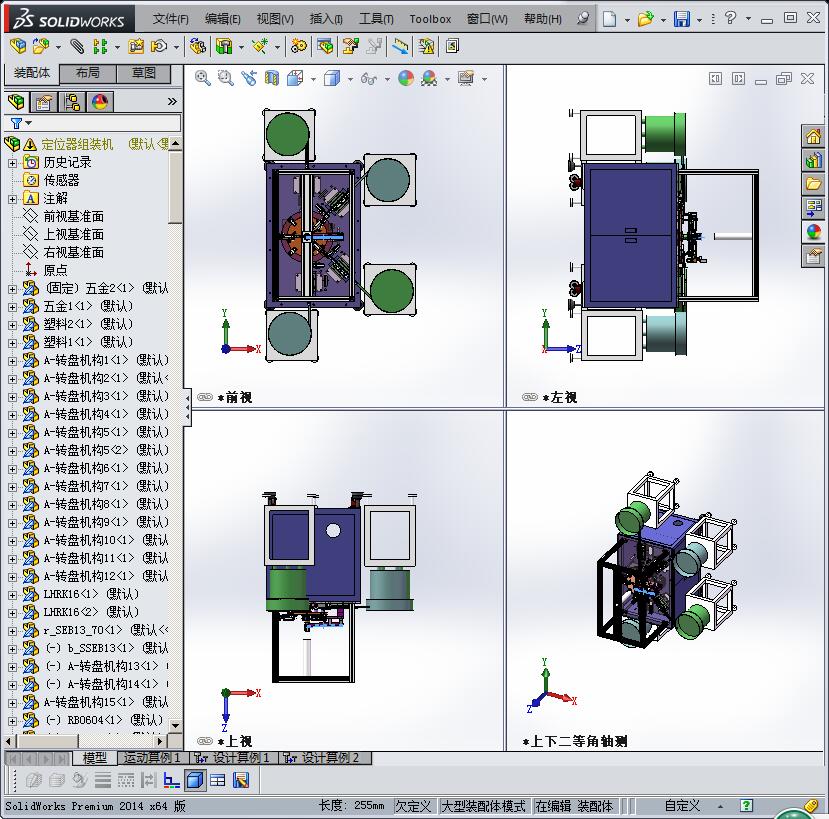Select the 前视基准面 plane in tree

[73, 217]
